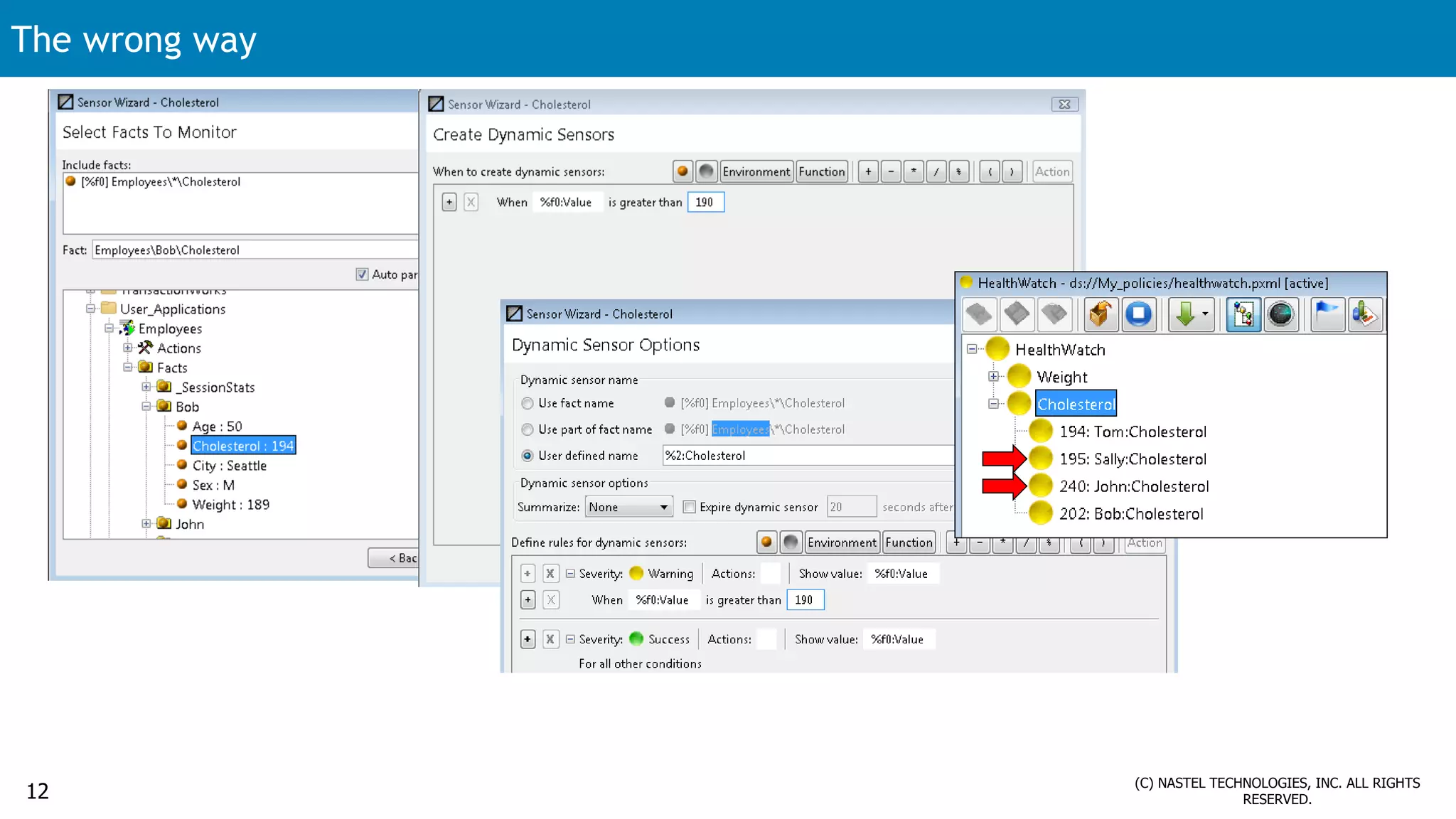Image resolution: width=1456 pixels, height=819 pixels.
Task: Click the yellow Warning severity indicator
Action: 636,573
